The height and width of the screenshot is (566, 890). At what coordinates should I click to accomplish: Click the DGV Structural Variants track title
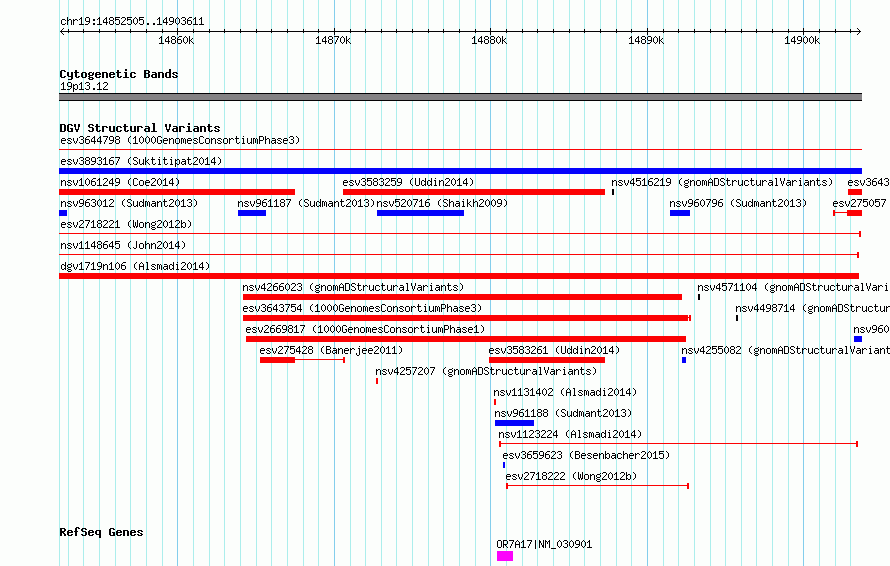click(x=140, y=128)
